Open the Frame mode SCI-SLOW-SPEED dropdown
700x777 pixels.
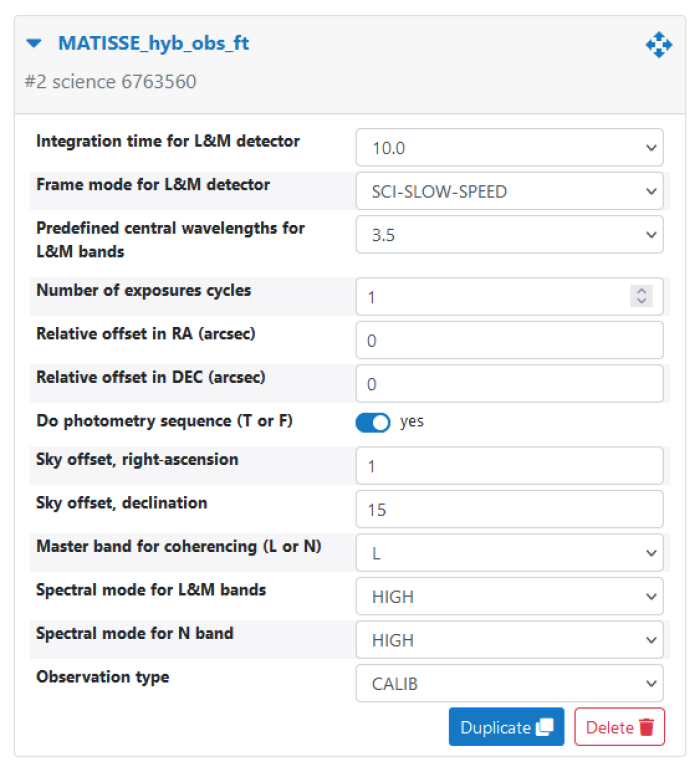tap(509, 191)
